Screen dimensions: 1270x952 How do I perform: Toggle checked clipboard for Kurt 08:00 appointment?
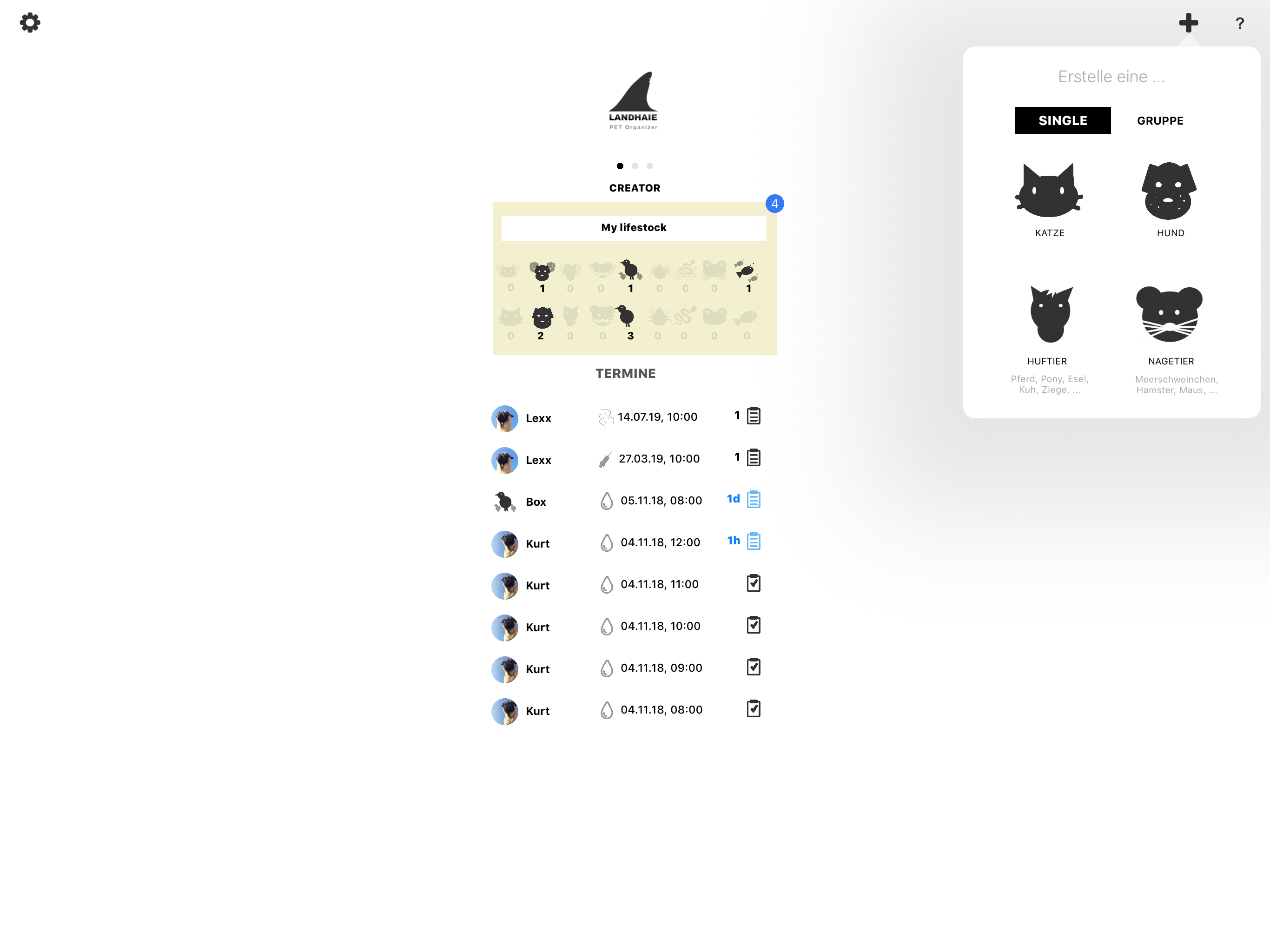[753, 709]
